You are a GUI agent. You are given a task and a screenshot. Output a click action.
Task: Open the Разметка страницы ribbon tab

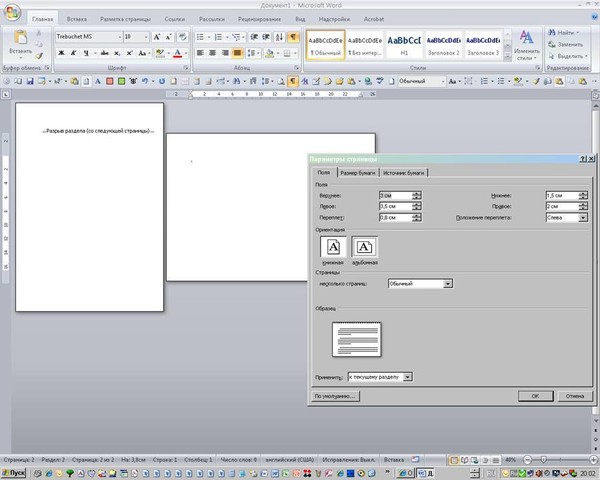click(x=125, y=19)
